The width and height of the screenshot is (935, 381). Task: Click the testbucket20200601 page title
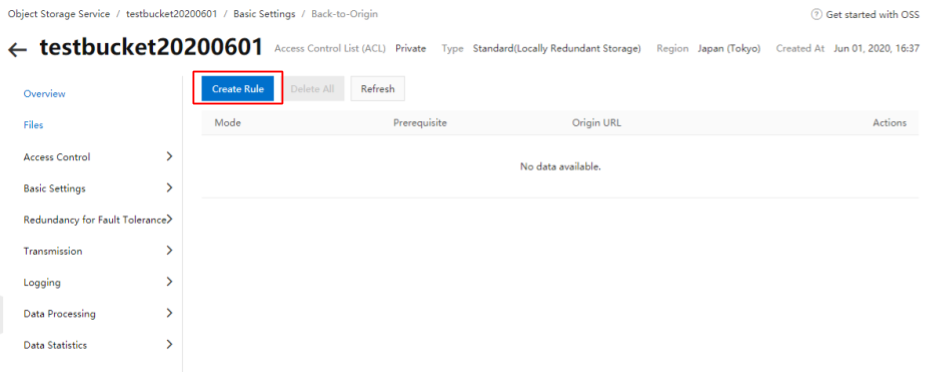tap(151, 48)
